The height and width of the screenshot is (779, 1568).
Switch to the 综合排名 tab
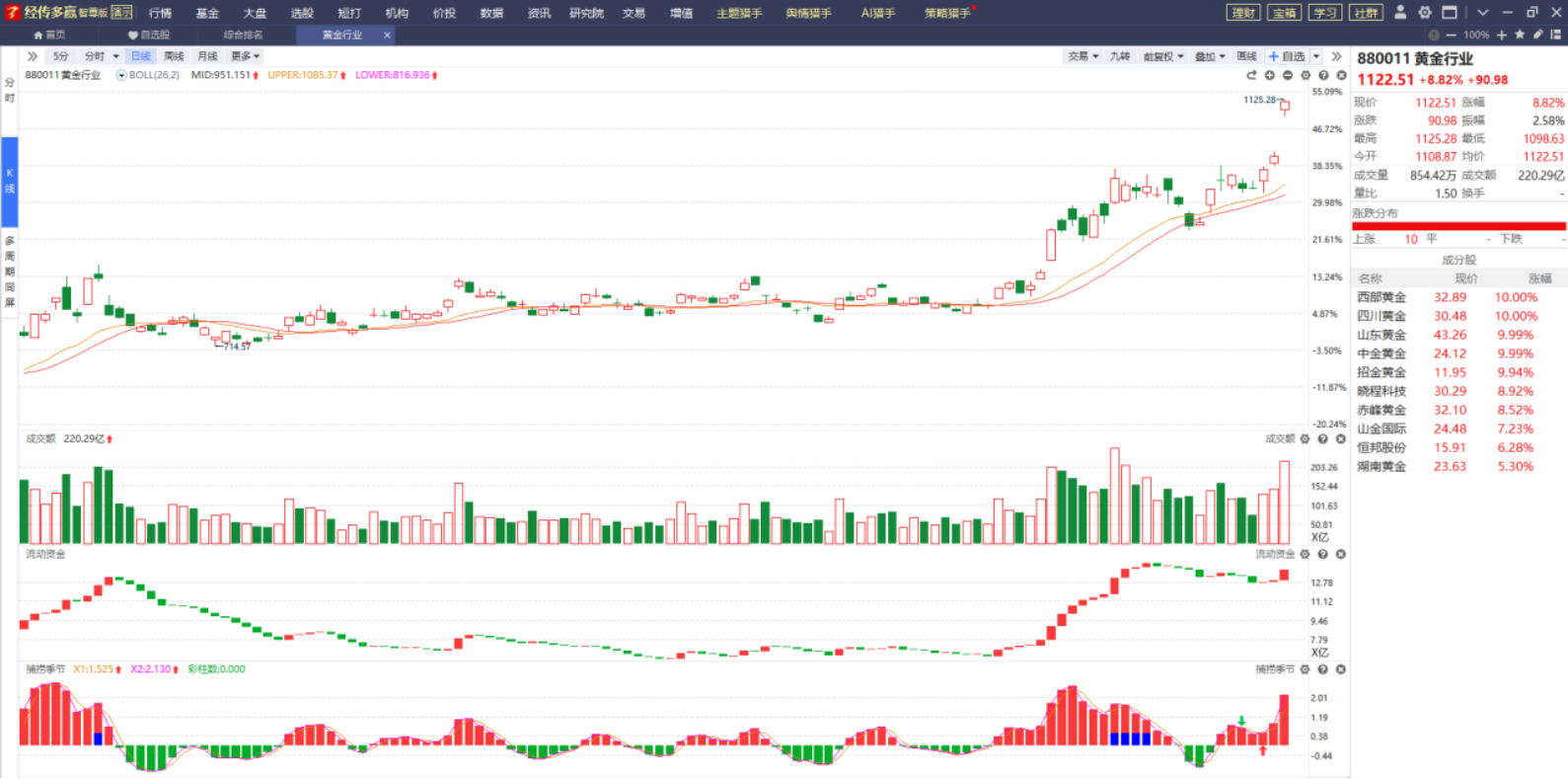243,35
